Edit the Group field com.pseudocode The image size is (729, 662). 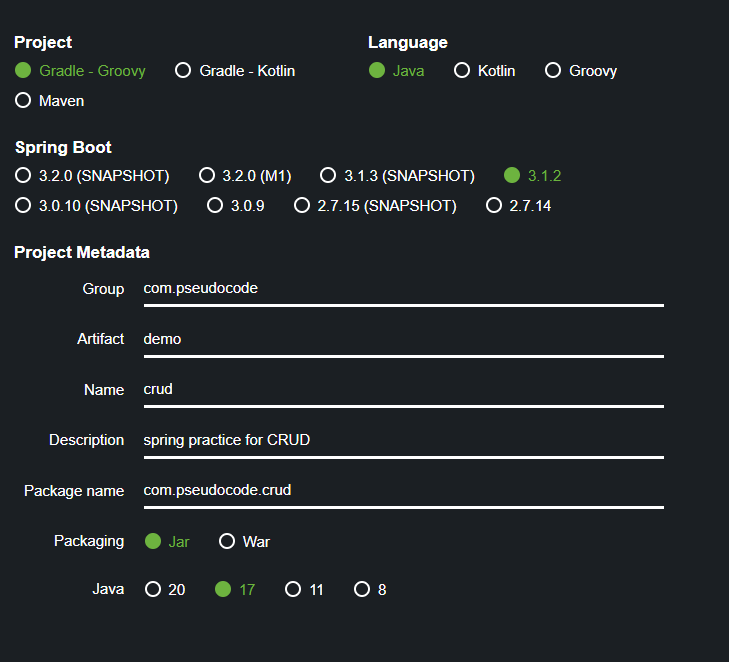point(404,289)
